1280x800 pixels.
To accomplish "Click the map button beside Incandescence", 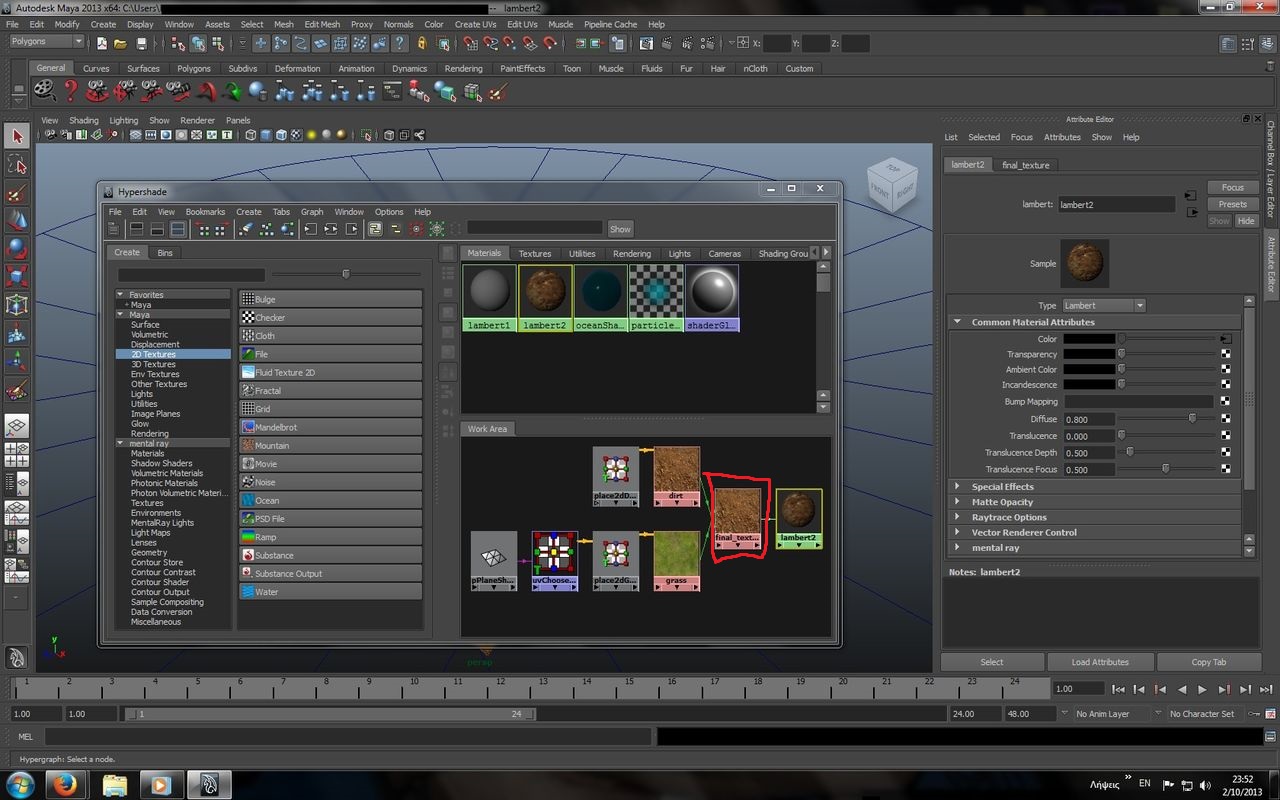I will point(1226,384).
